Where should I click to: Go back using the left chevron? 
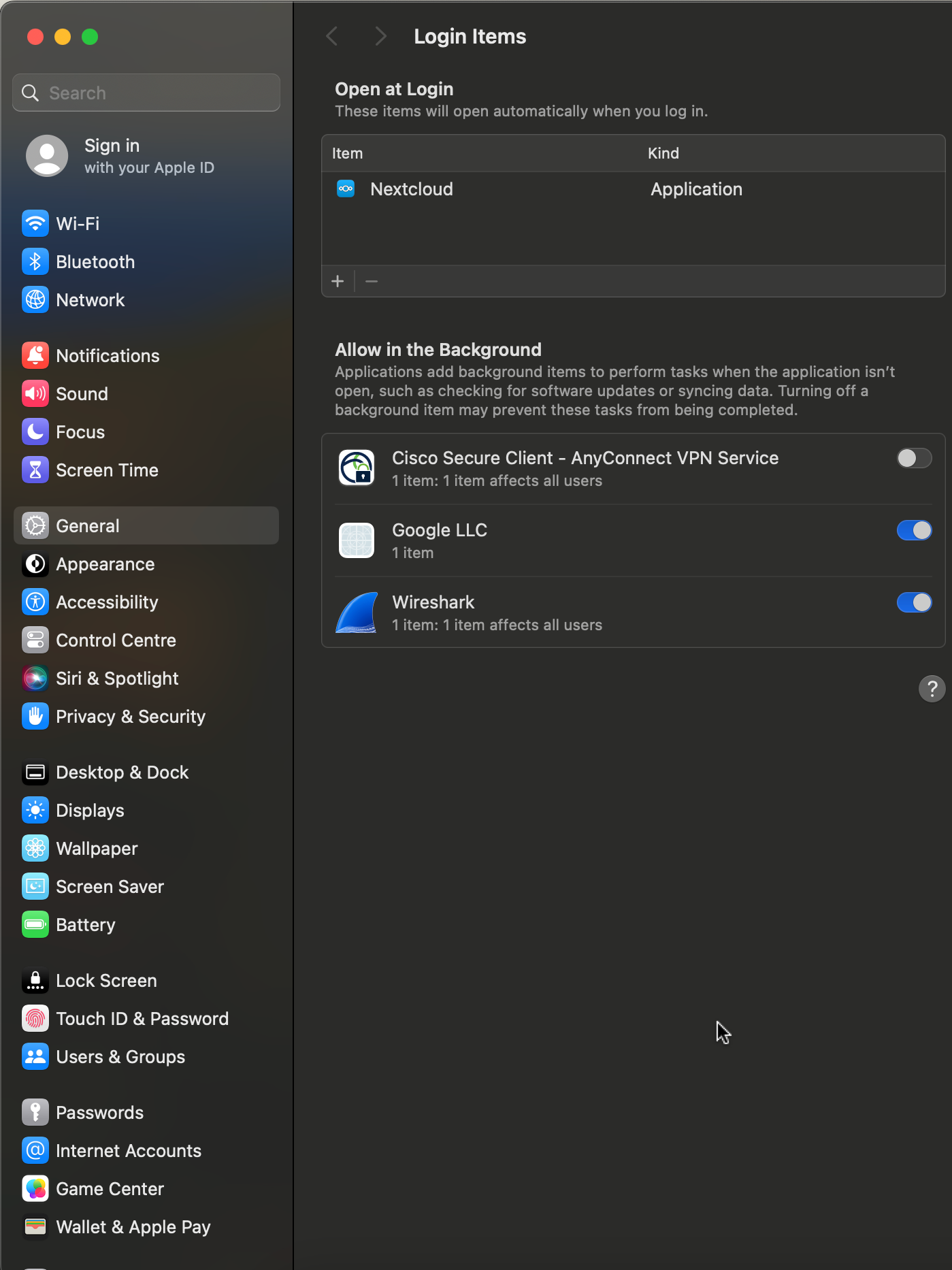click(332, 37)
